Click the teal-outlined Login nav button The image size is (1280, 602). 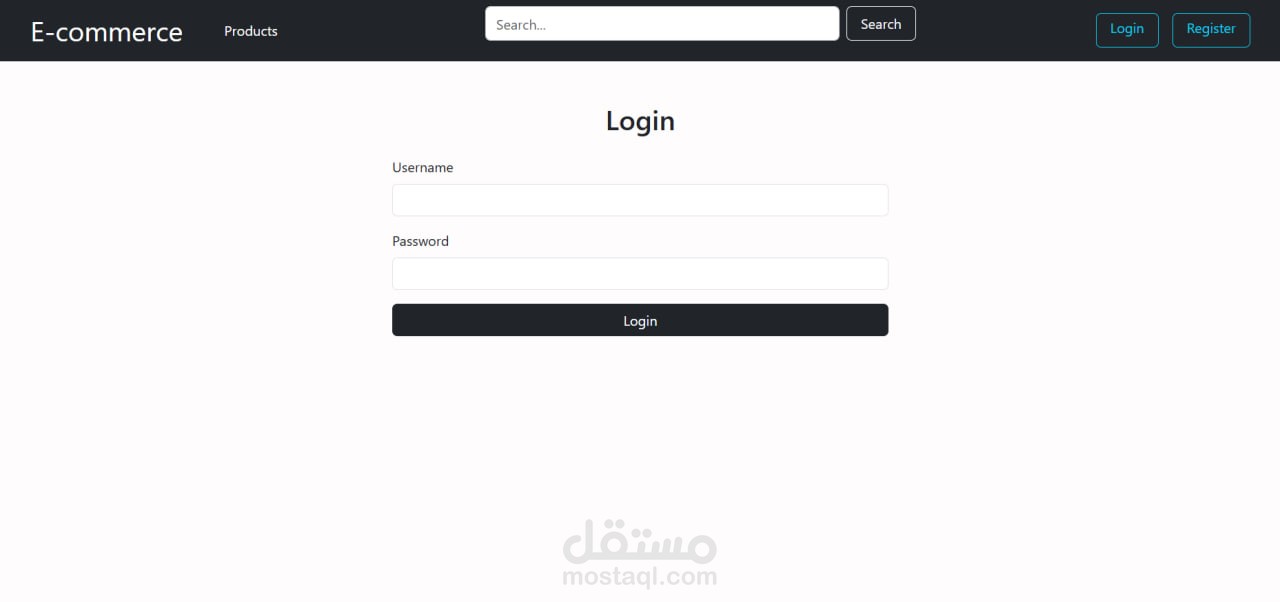click(1127, 29)
